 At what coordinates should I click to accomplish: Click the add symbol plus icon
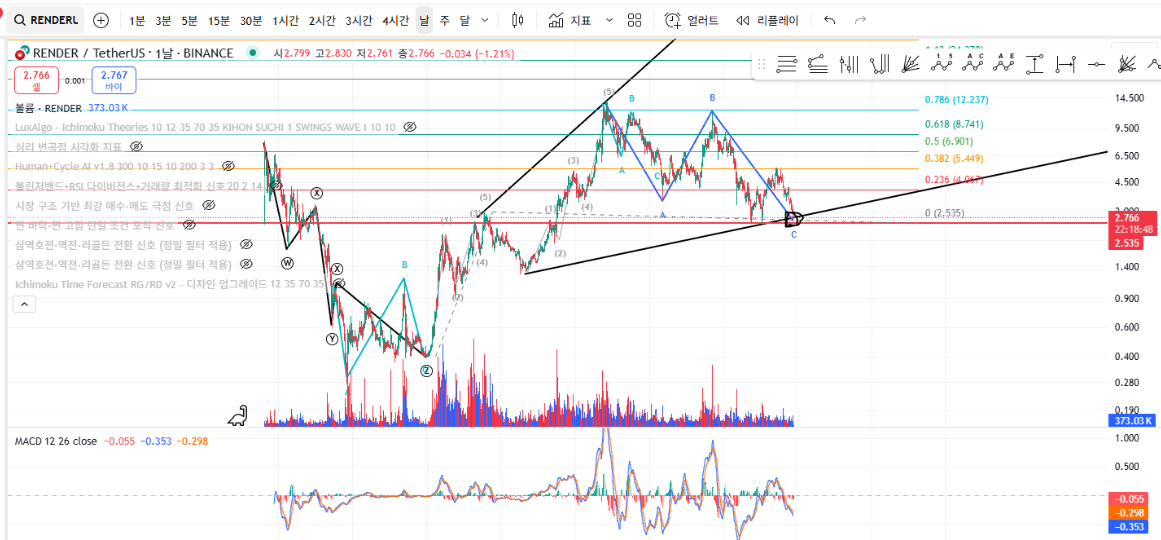click(x=101, y=20)
